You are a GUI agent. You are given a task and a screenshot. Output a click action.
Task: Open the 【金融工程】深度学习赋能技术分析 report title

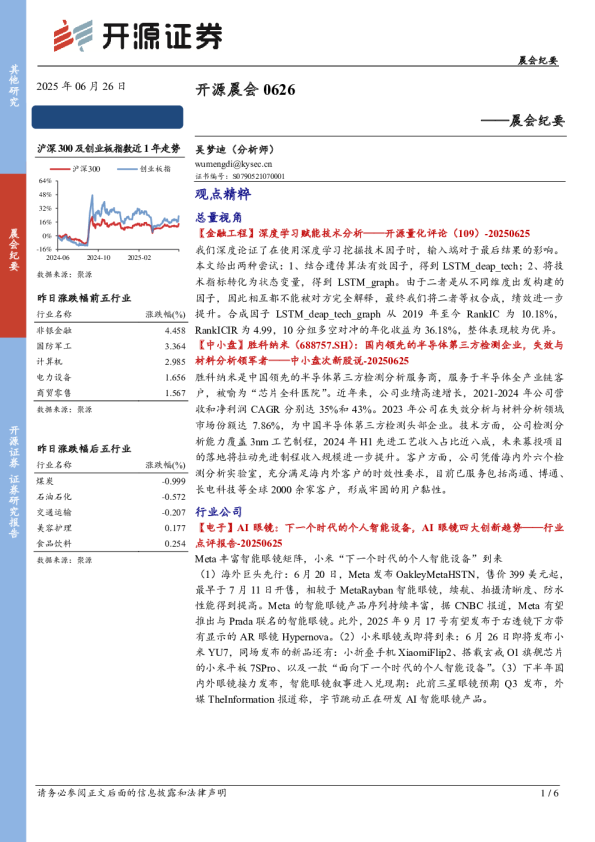click(362, 234)
